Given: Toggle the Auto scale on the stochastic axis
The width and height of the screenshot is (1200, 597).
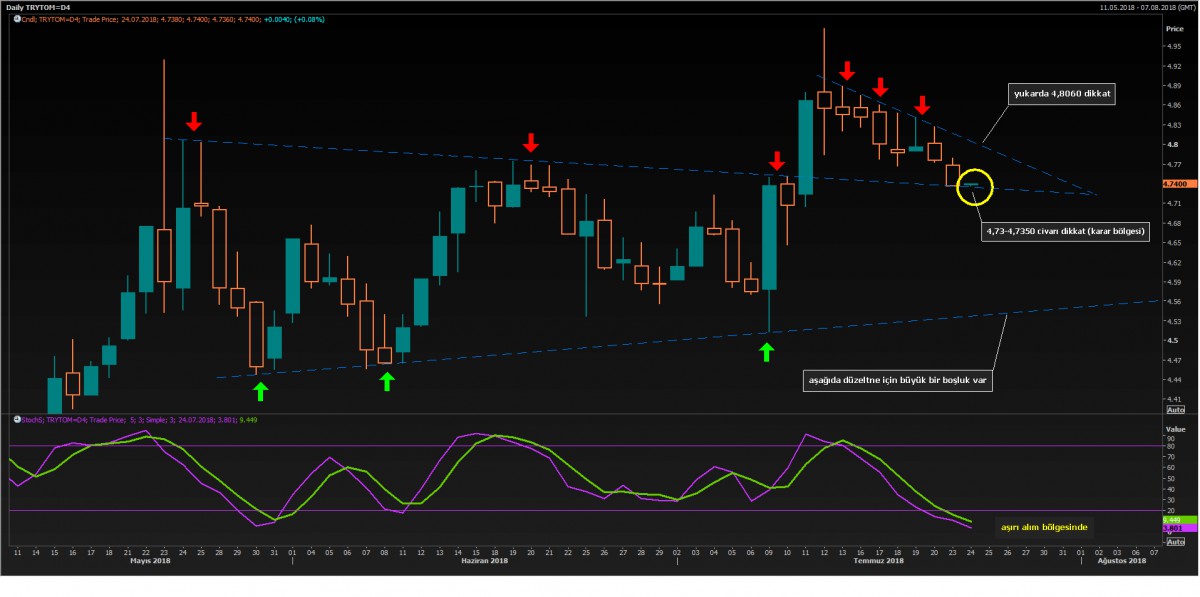Looking at the screenshot, I should [x=1175, y=541].
